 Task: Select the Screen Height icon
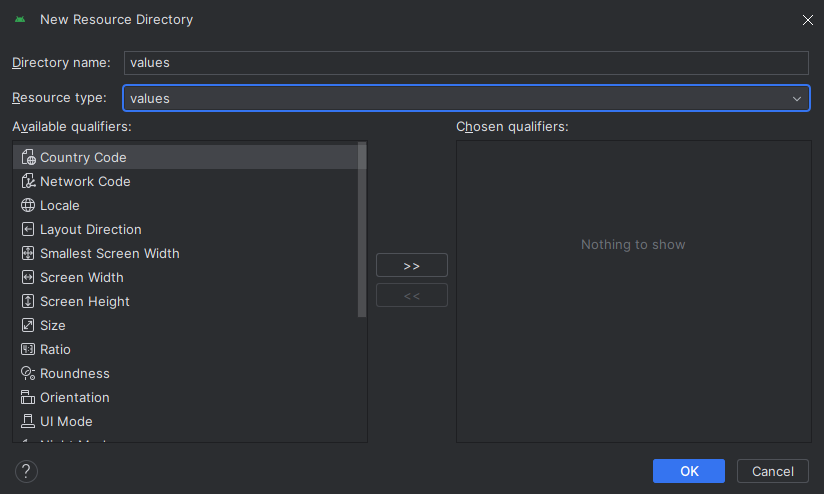click(x=28, y=301)
